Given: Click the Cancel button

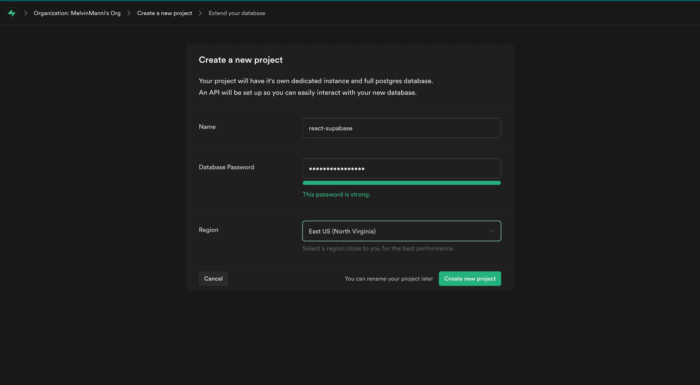Looking at the screenshot, I should 213,279.
